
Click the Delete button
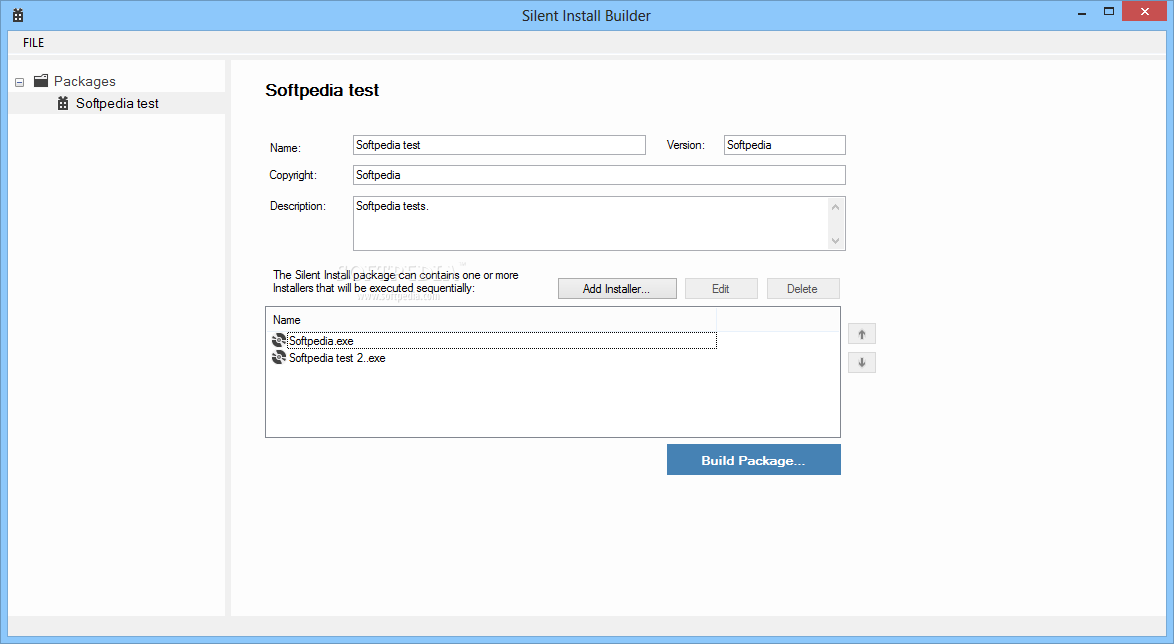point(803,288)
